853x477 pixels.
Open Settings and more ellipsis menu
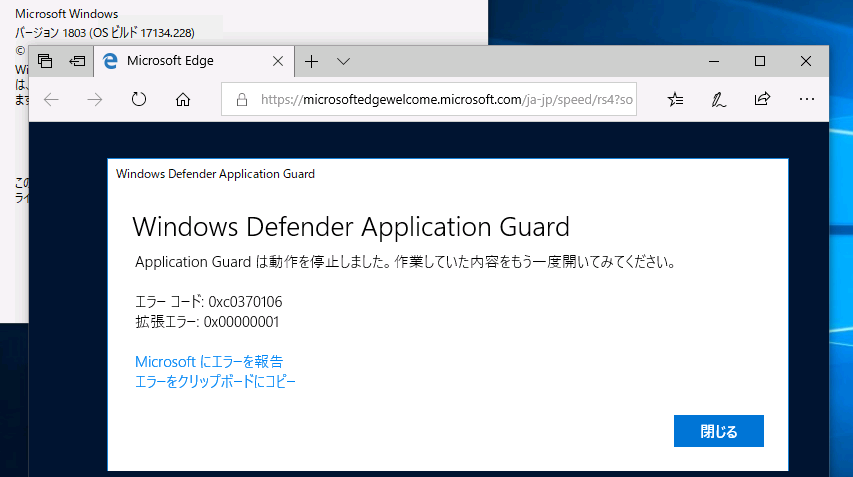pyautogui.click(x=807, y=99)
